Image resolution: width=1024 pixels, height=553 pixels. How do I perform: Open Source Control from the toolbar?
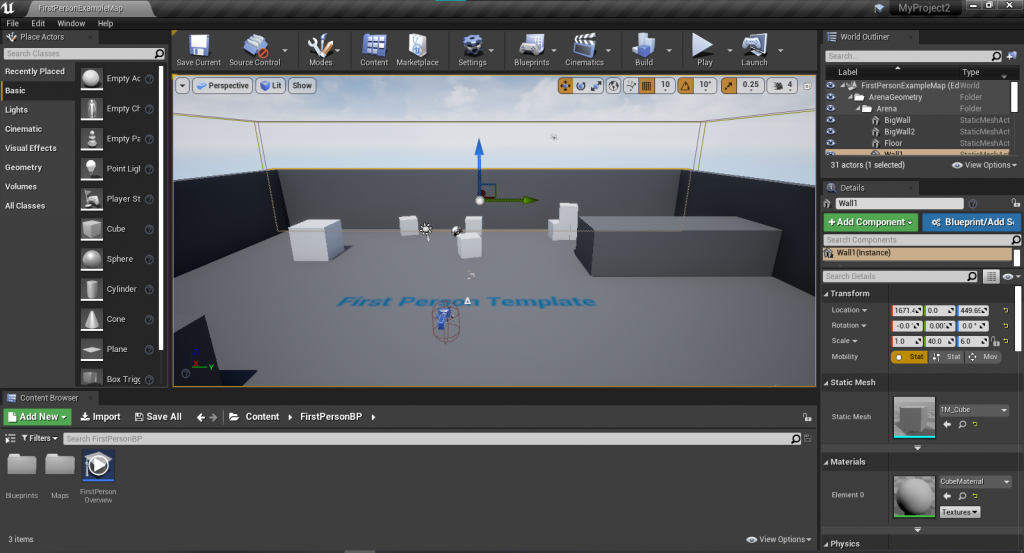pos(255,50)
